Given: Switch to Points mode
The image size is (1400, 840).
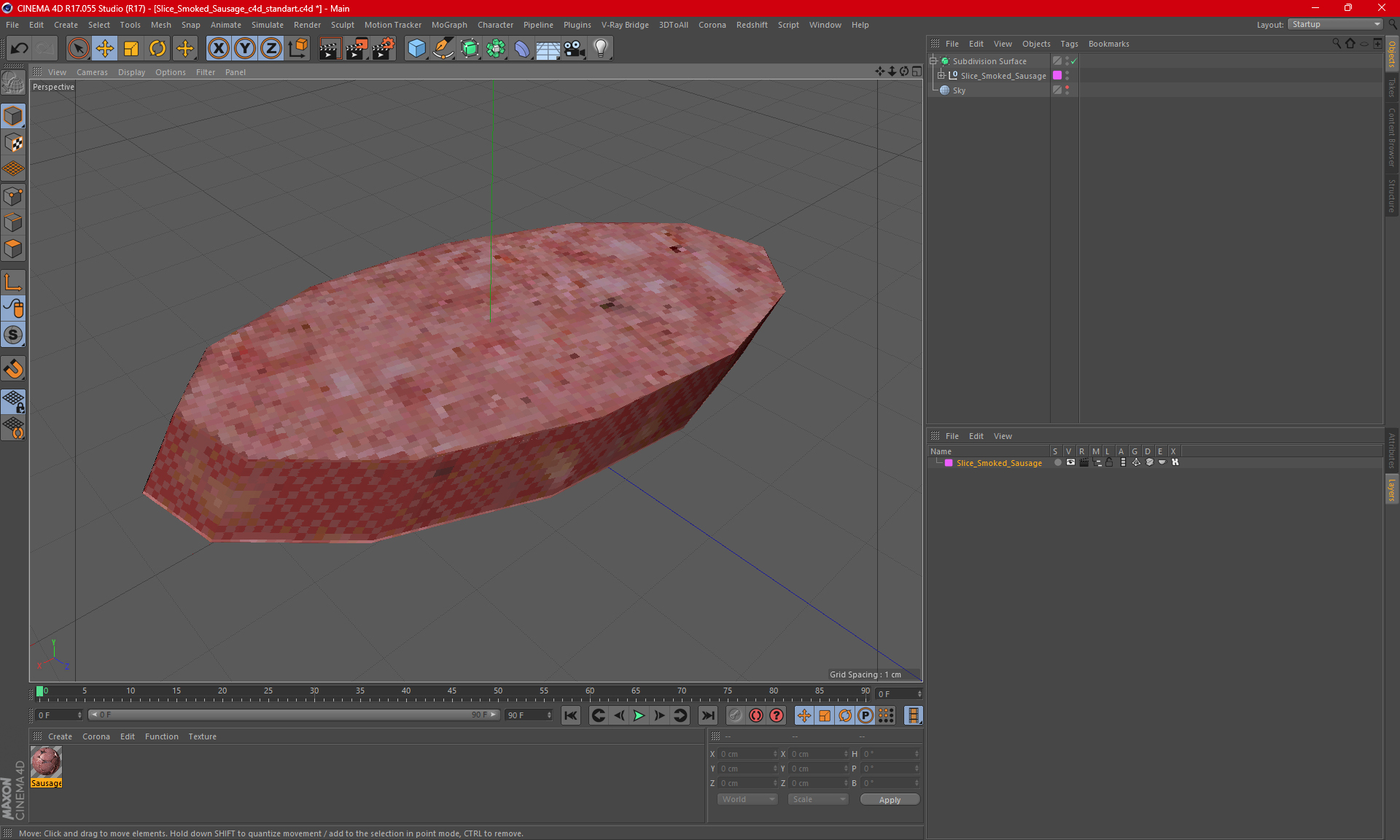Looking at the screenshot, I should [x=13, y=196].
